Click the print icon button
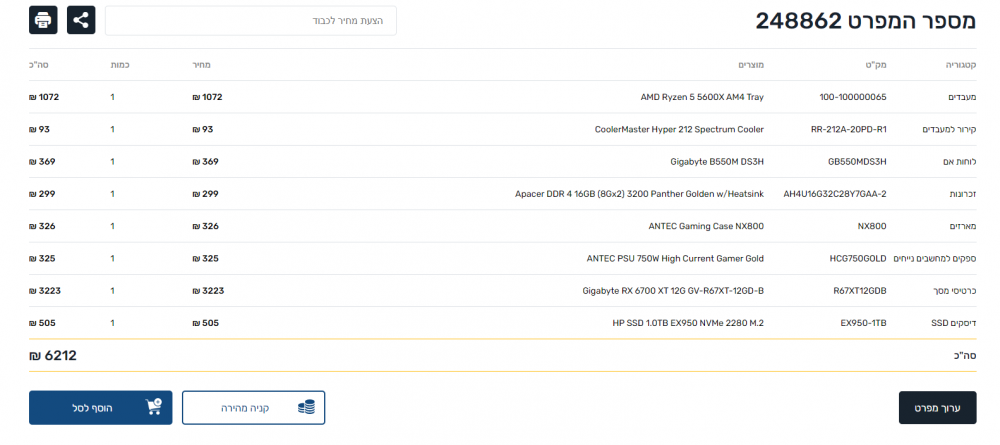Image resolution: width=1000 pixels, height=445 pixels. point(43,20)
